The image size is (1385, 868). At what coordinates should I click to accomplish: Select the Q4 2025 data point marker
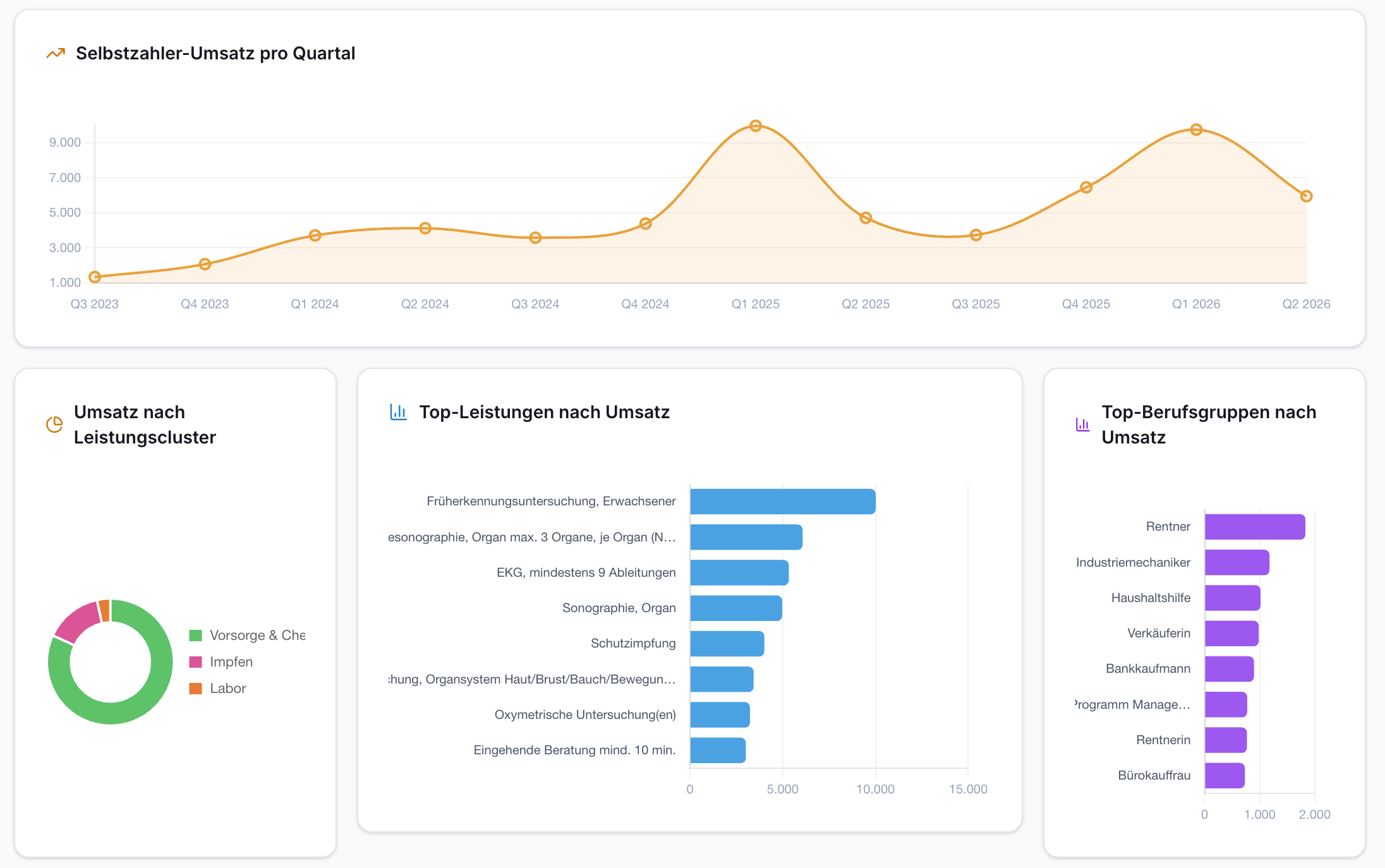1086,187
